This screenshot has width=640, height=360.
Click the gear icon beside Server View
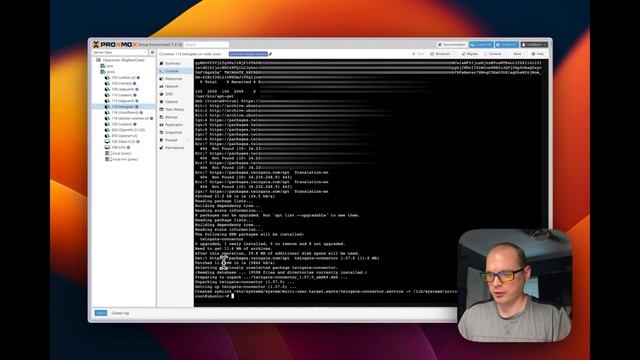coord(152,53)
